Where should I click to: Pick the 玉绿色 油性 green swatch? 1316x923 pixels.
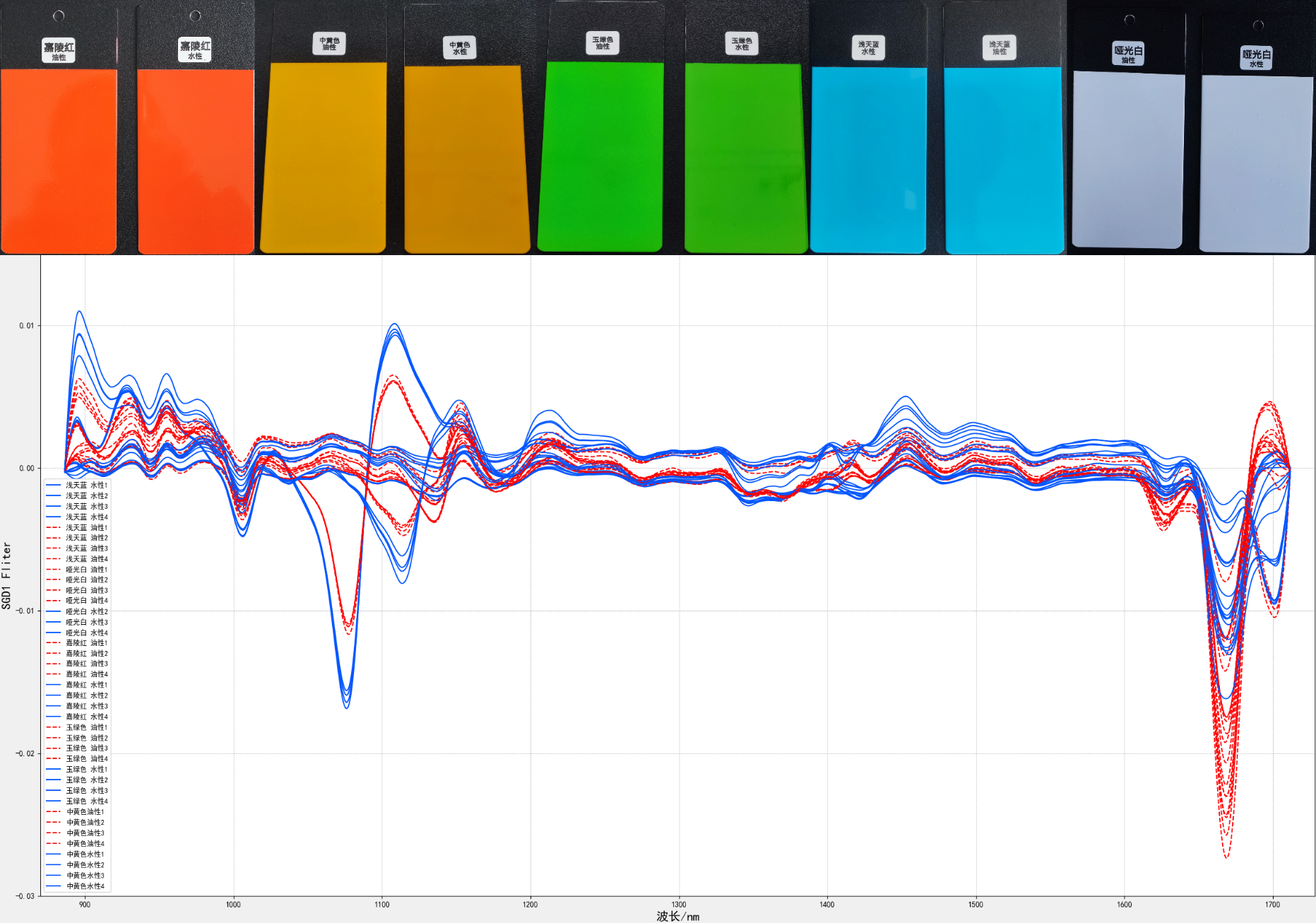coord(602,155)
